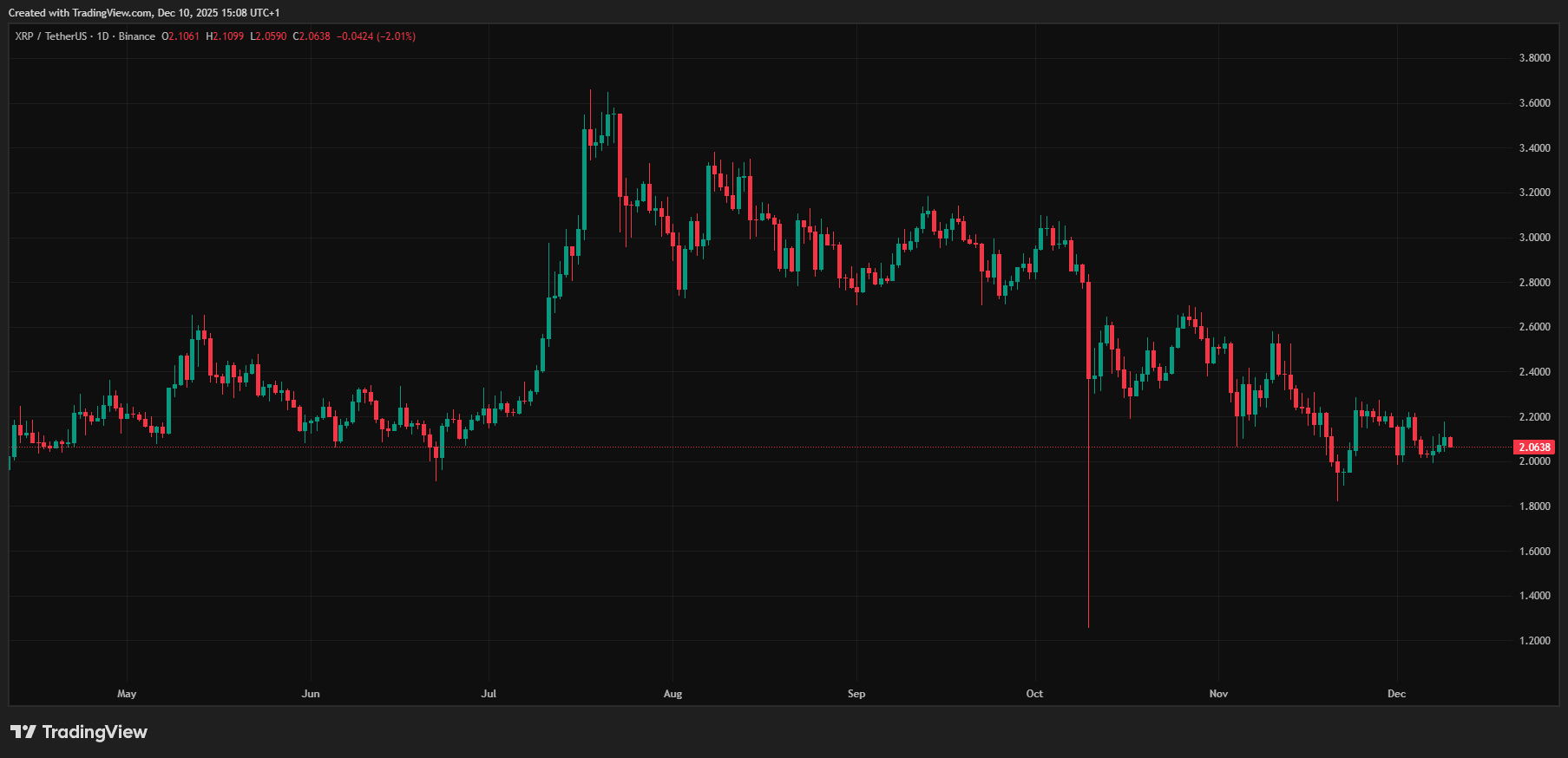Click the red 2.0638 current price tag
This screenshot has height=758, width=1568.
[1533, 448]
